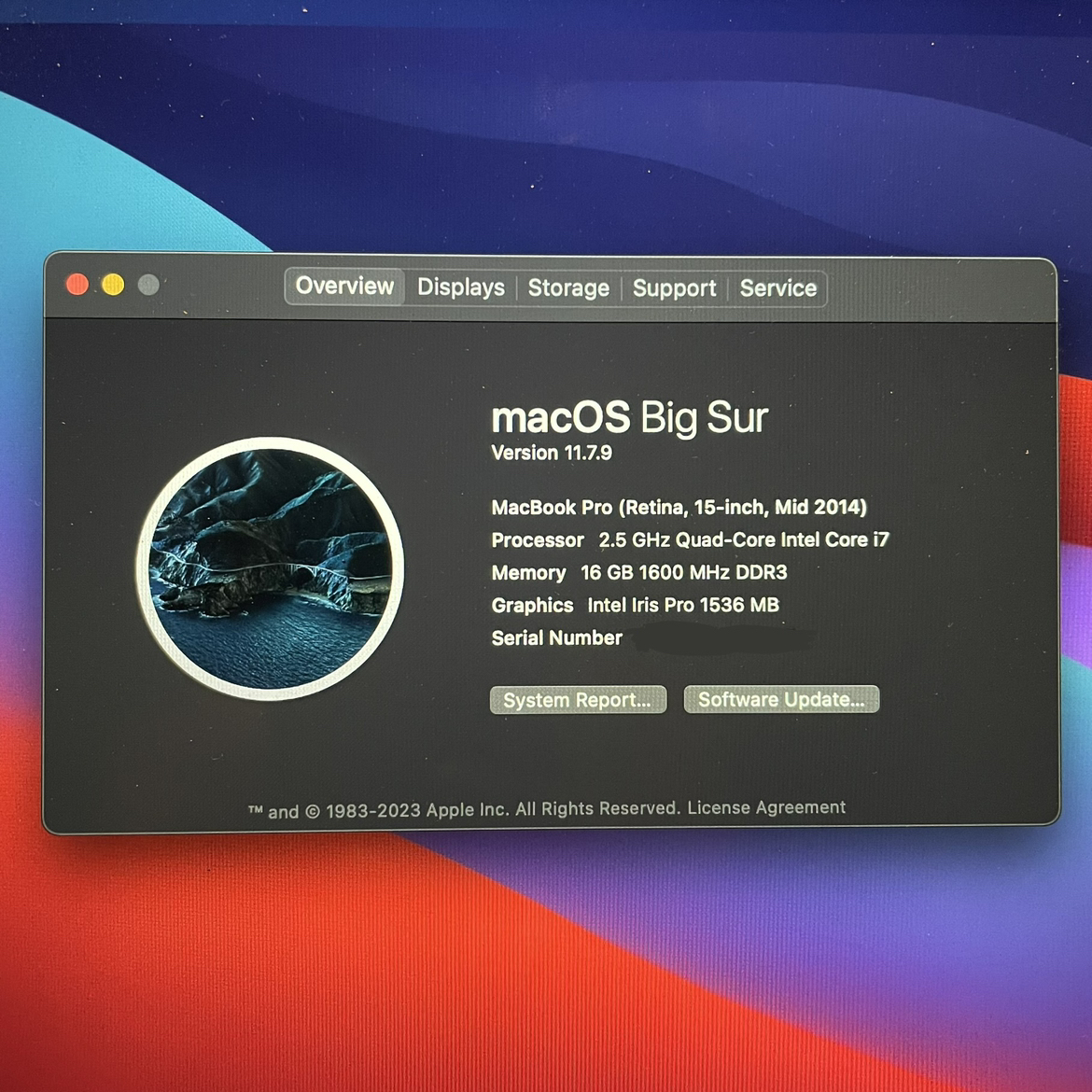Click the MacBook Pro model name text
Screen dimensions: 1092x1092
(x=679, y=508)
